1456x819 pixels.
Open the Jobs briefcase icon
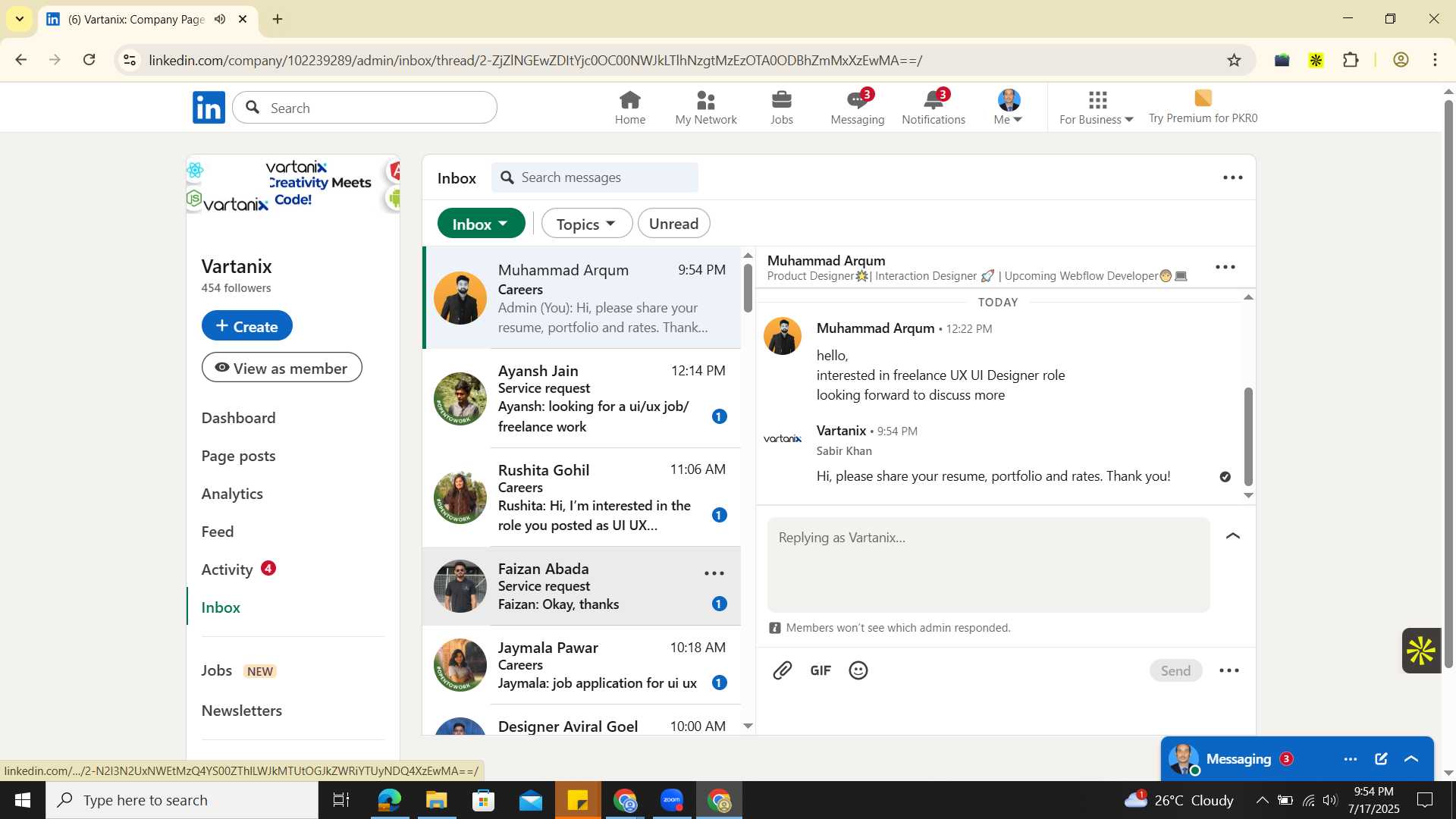781,108
